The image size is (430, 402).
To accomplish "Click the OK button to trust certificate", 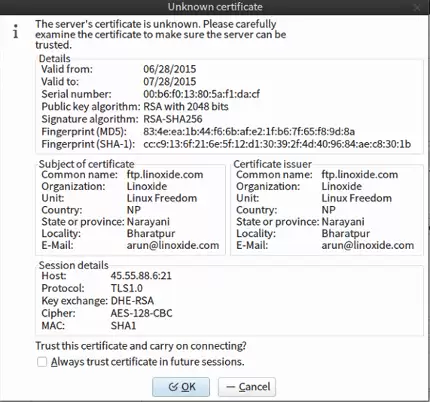I will (x=181, y=387).
